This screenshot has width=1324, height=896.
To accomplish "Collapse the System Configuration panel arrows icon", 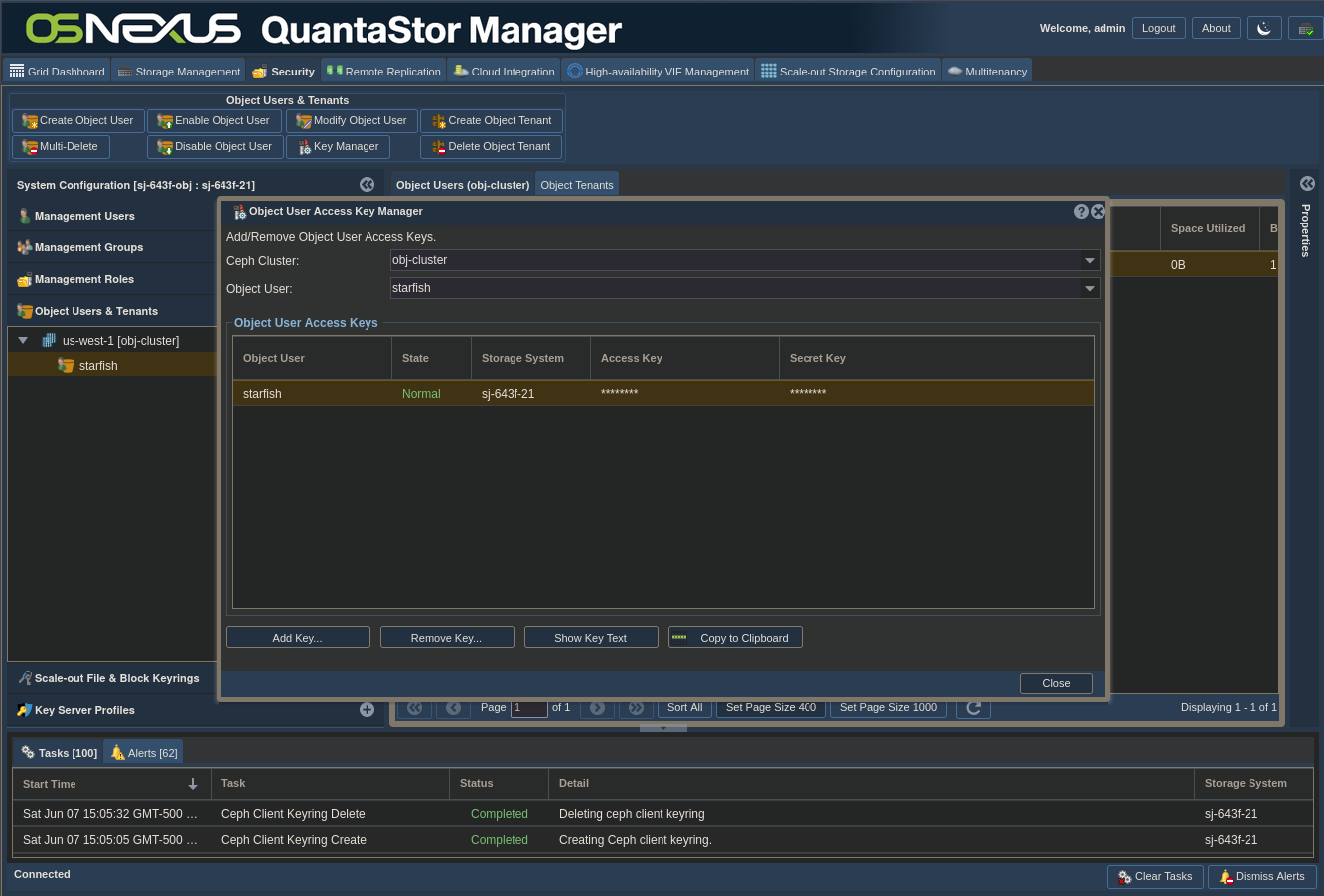I will (367, 185).
